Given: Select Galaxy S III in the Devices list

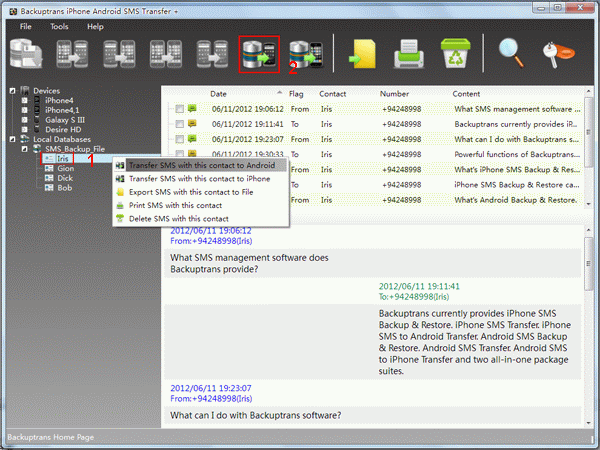Looking at the screenshot, I should (65, 120).
